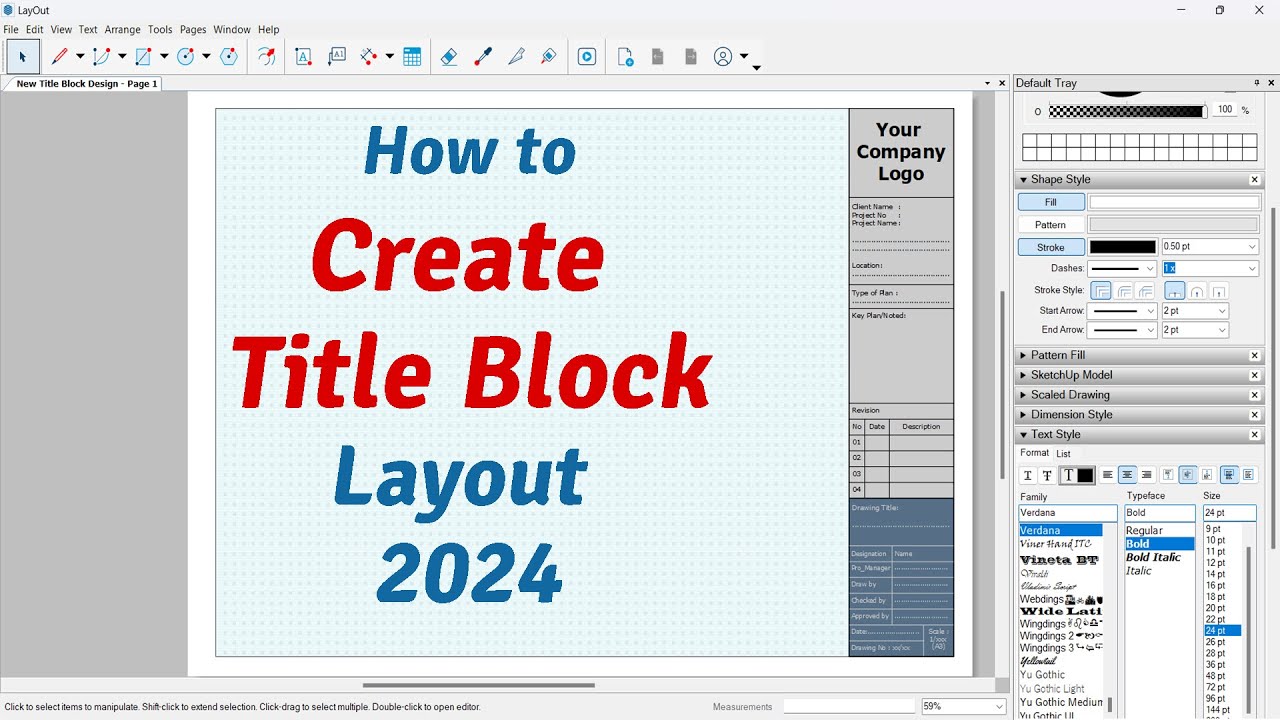Image resolution: width=1280 pixels, height=720 pixels.
Task: Select the Split knife tool
Action: click(516, 57)
